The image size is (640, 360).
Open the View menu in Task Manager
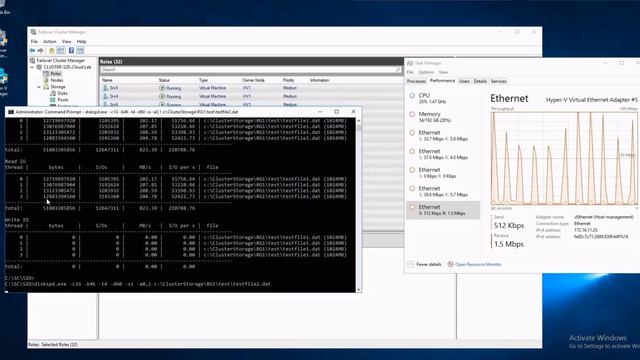tap(443, 72)
